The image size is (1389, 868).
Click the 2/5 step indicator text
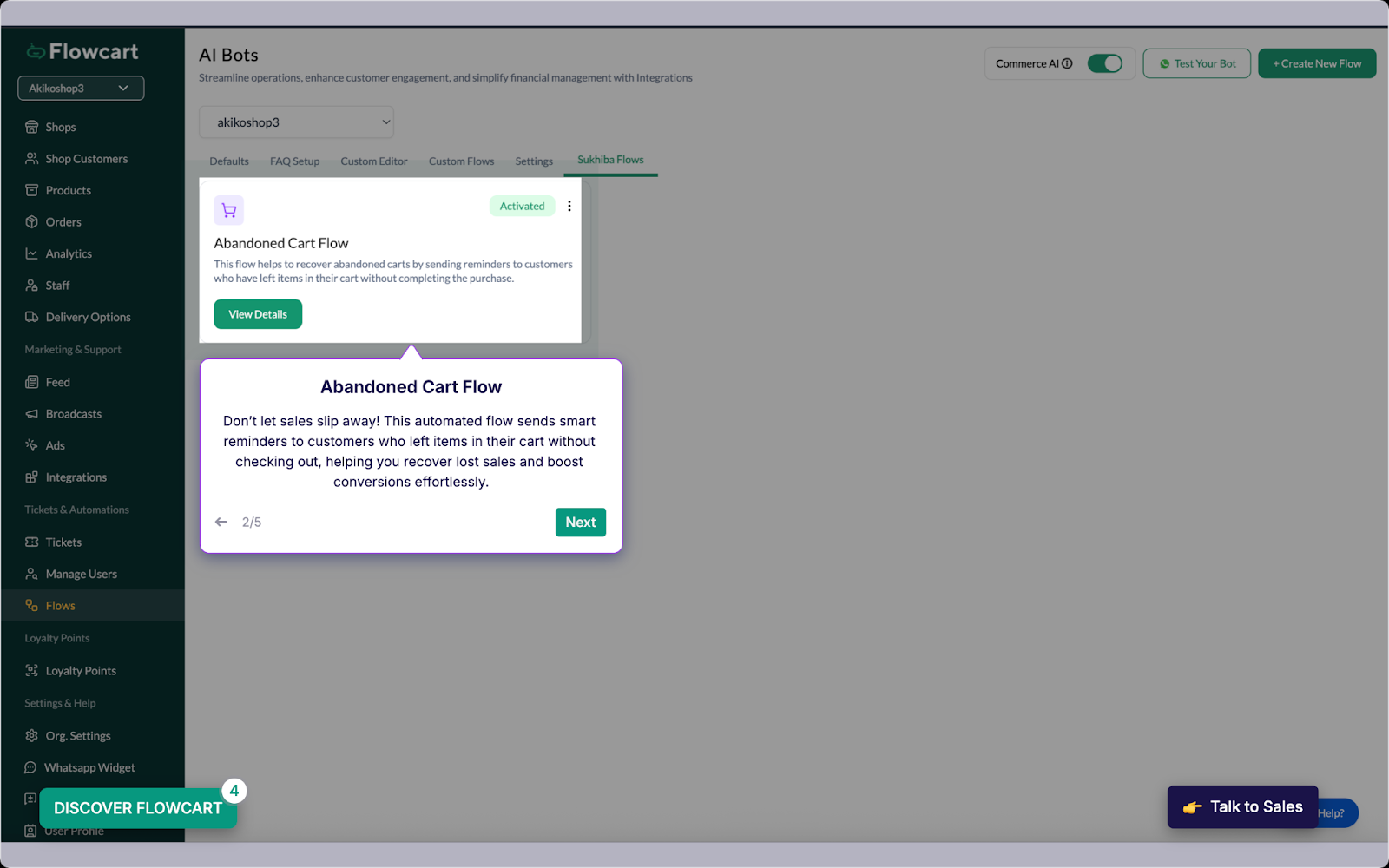click(252, 522)
